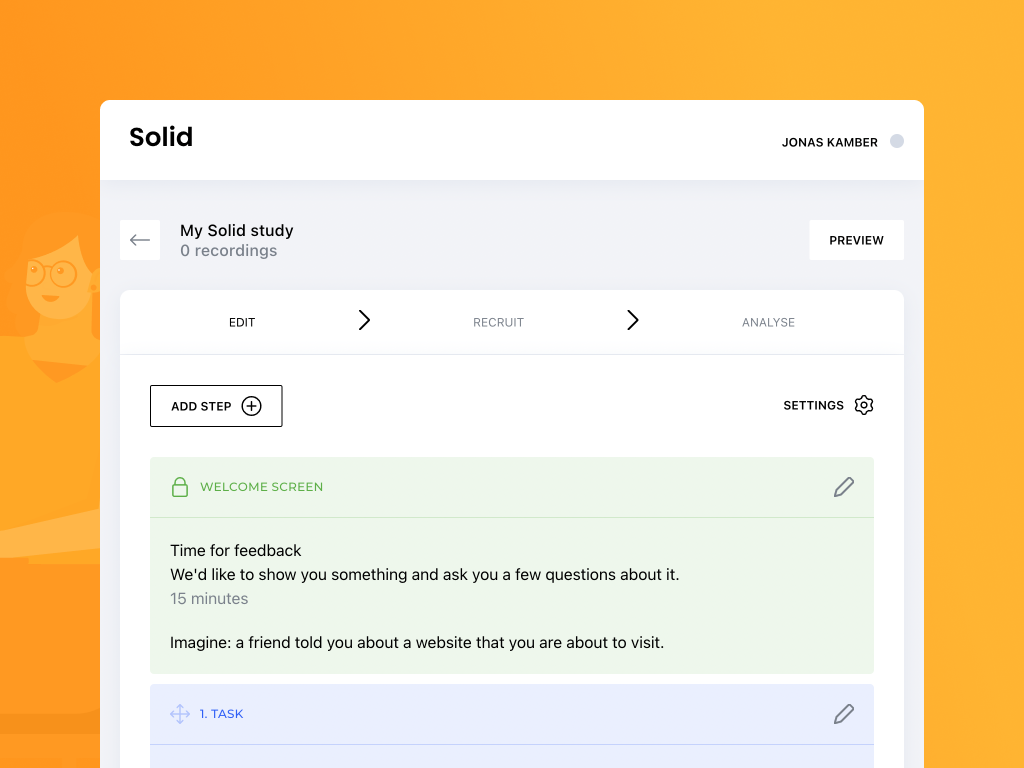Image resolution: width=1024 pixels, height=768 pixels.
Task: Click the Welcome Screen header label
Action: pos(261,487)
